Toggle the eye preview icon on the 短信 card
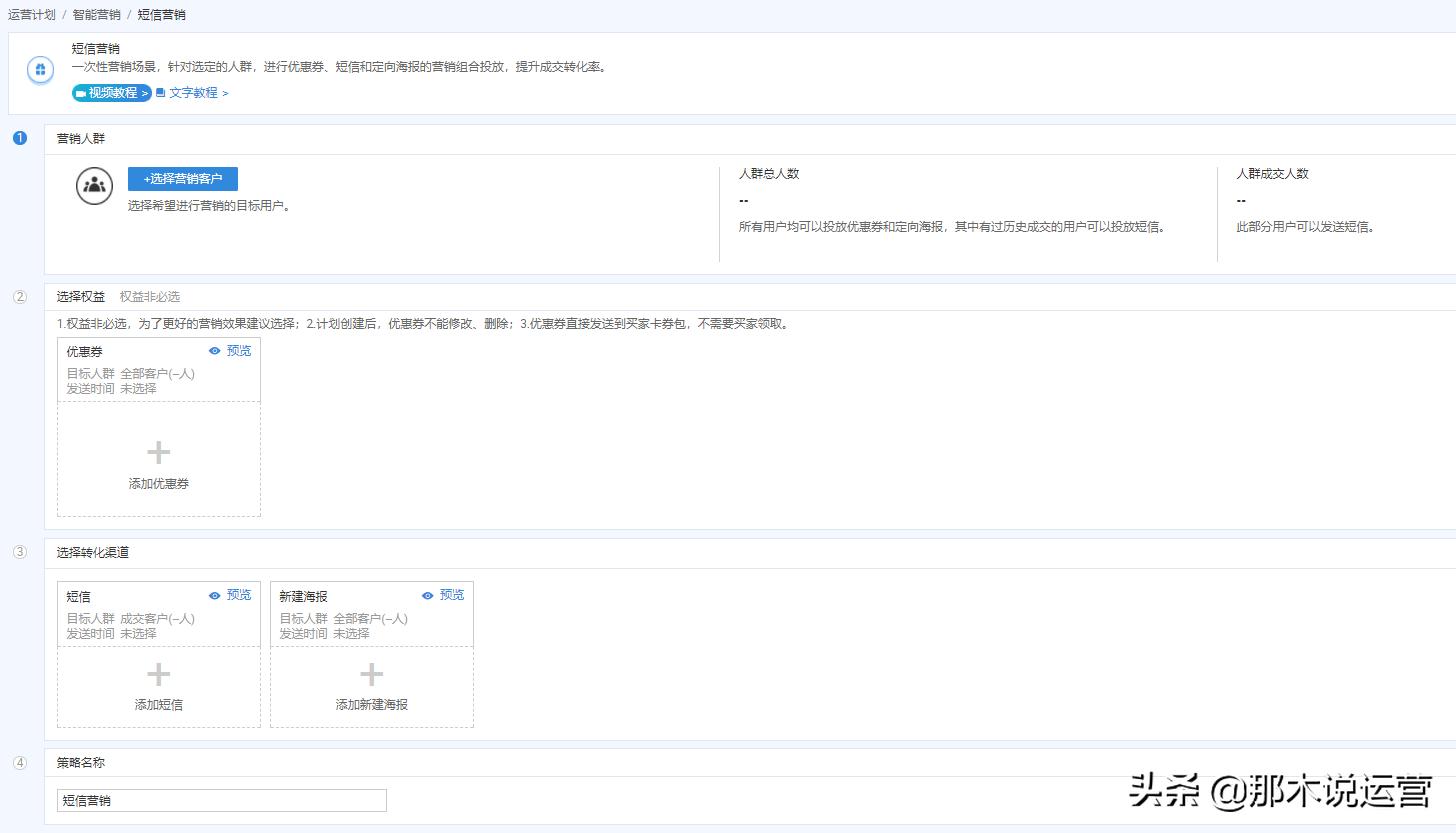1456x833 pixels. (214, 594)
